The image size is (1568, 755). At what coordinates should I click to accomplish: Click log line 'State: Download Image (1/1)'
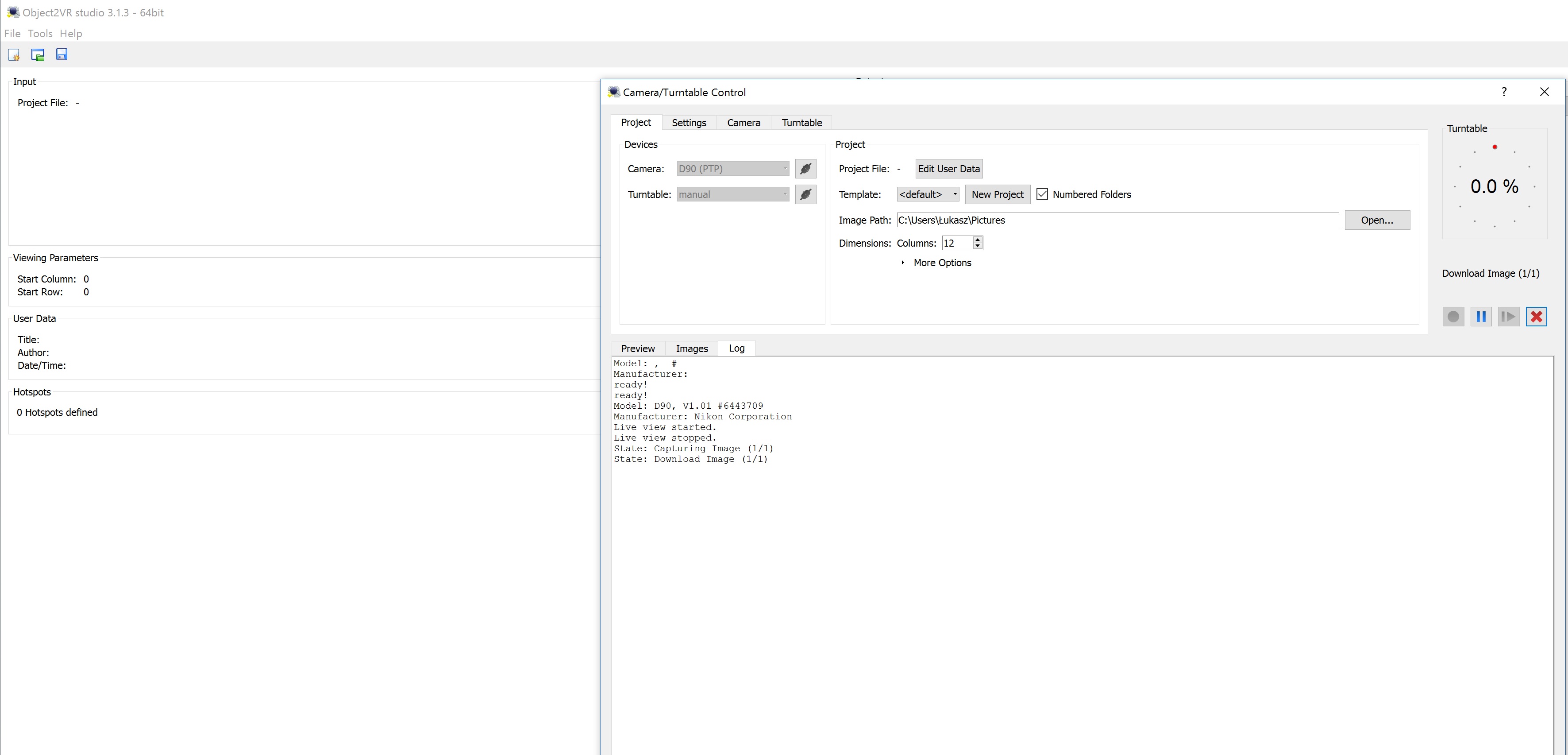(690, 459)
